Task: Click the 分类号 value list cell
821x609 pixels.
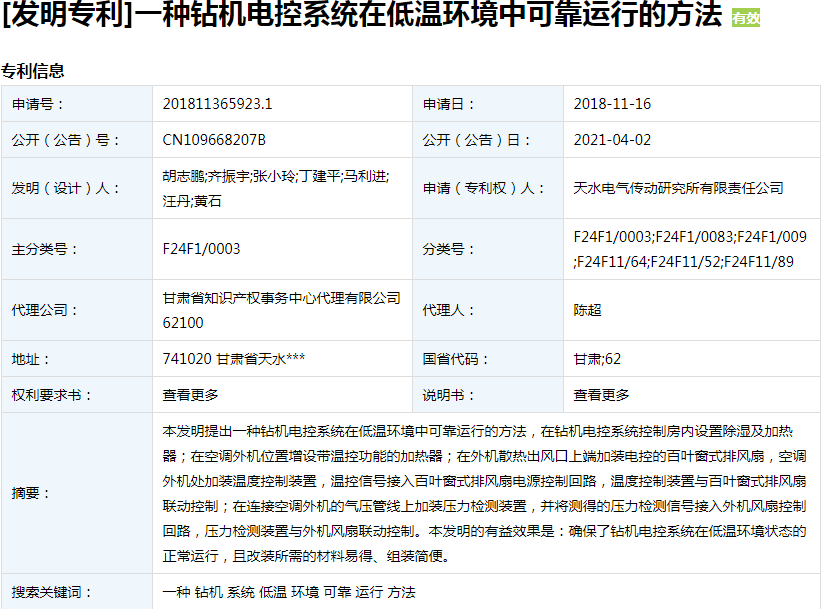Action: tap(690, 249)
